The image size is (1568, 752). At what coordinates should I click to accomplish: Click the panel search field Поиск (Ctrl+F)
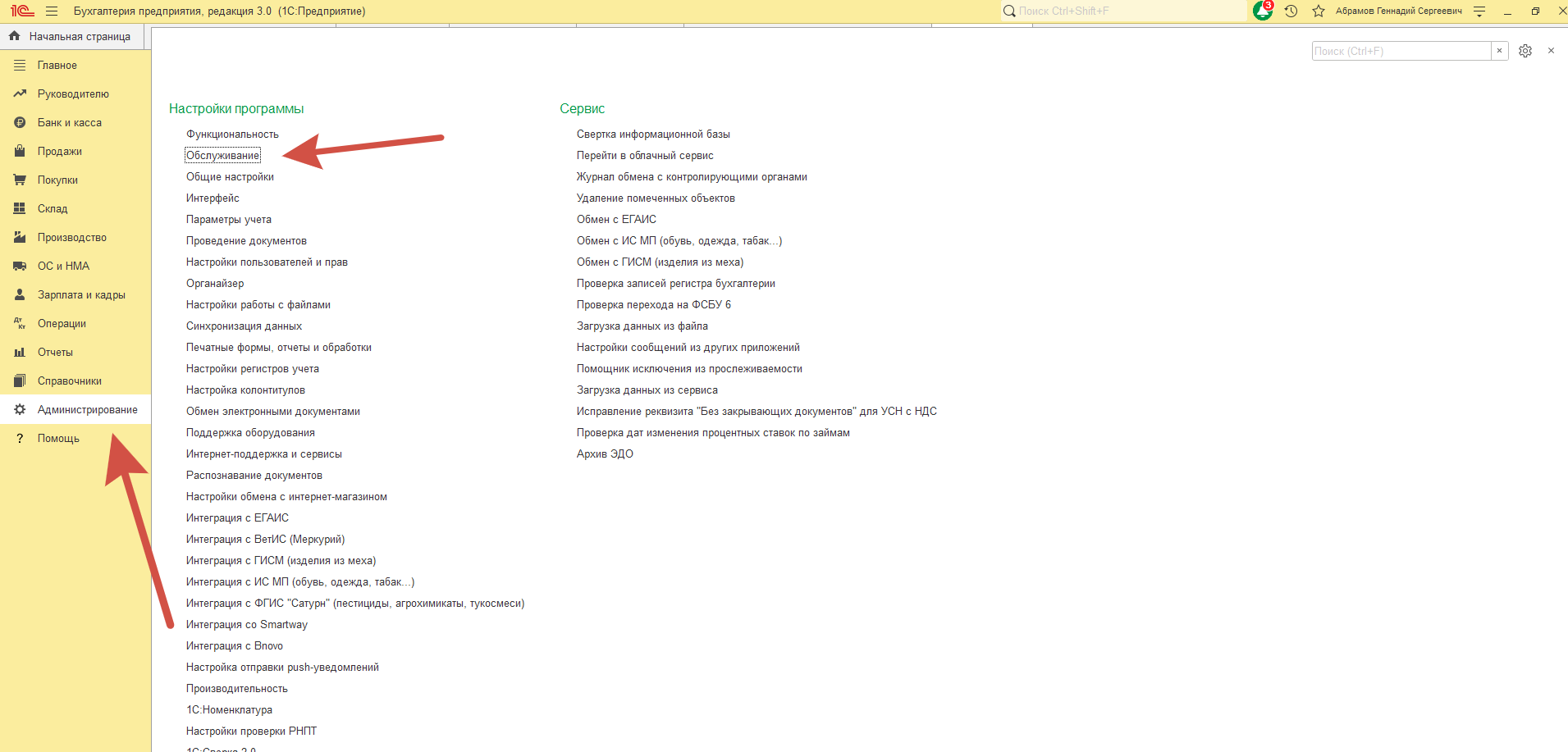click(x=1400, y=51)
